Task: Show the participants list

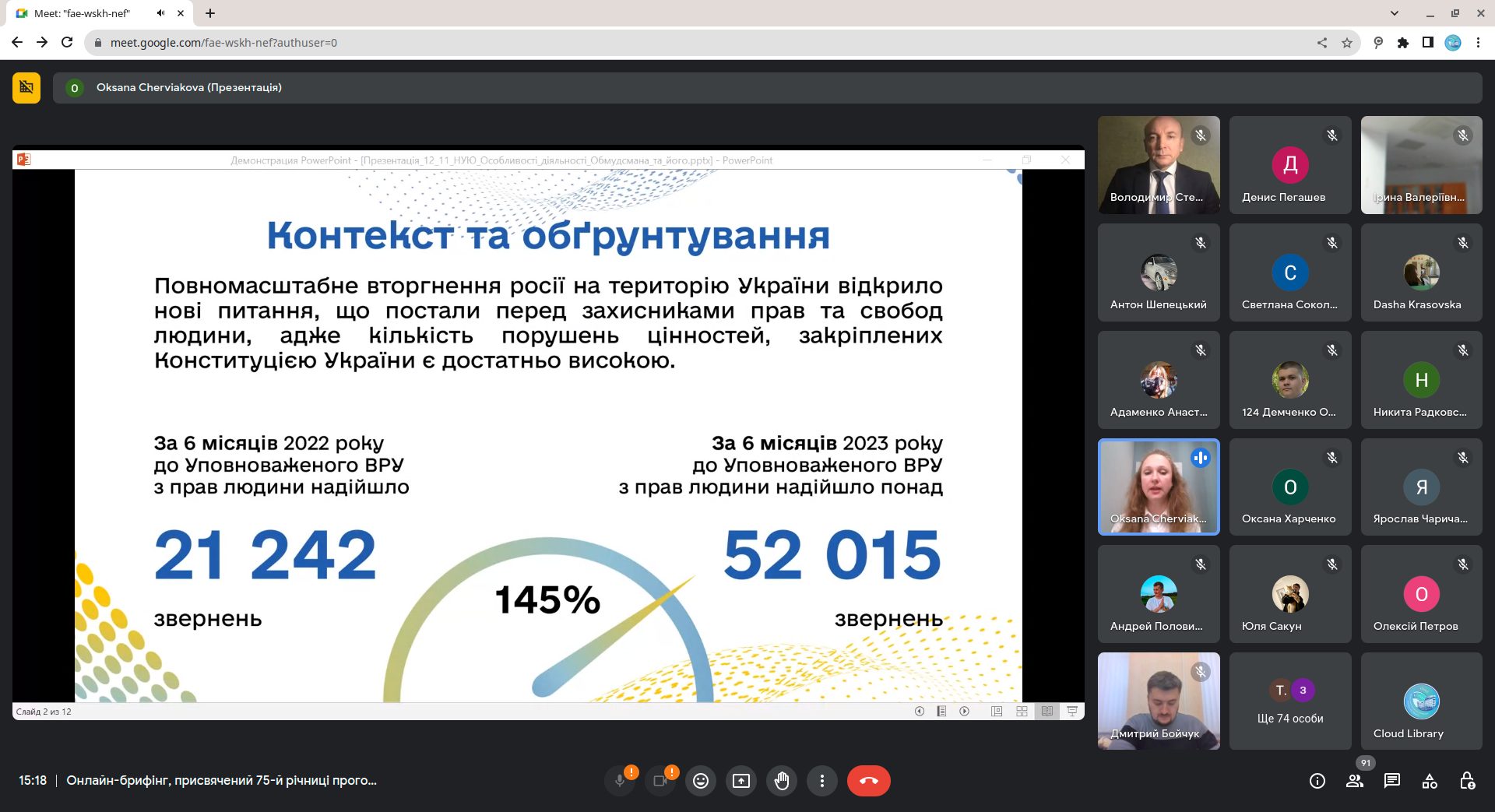Action: point(1355,781)
